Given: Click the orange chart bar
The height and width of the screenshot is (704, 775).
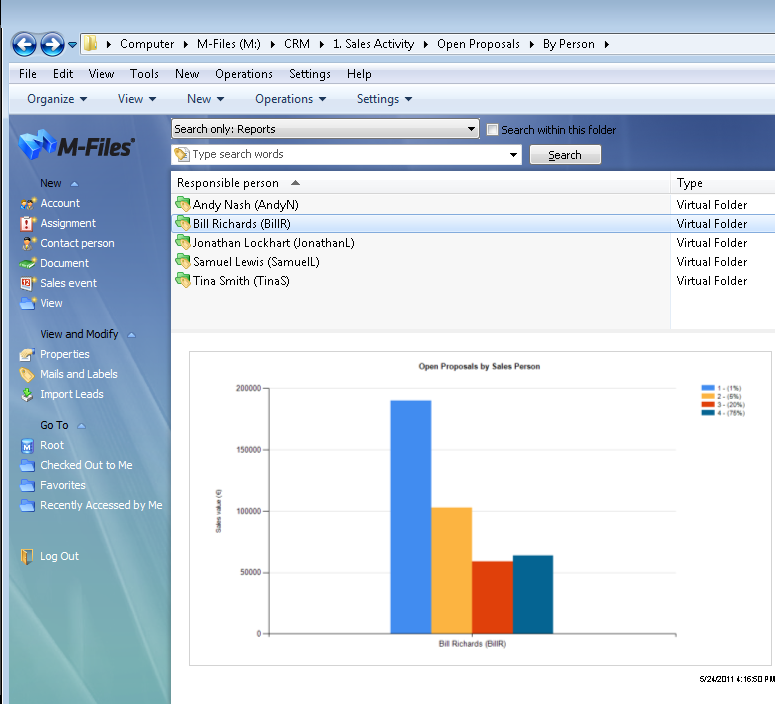Looking at the screenshot, I should click(451, 571).
